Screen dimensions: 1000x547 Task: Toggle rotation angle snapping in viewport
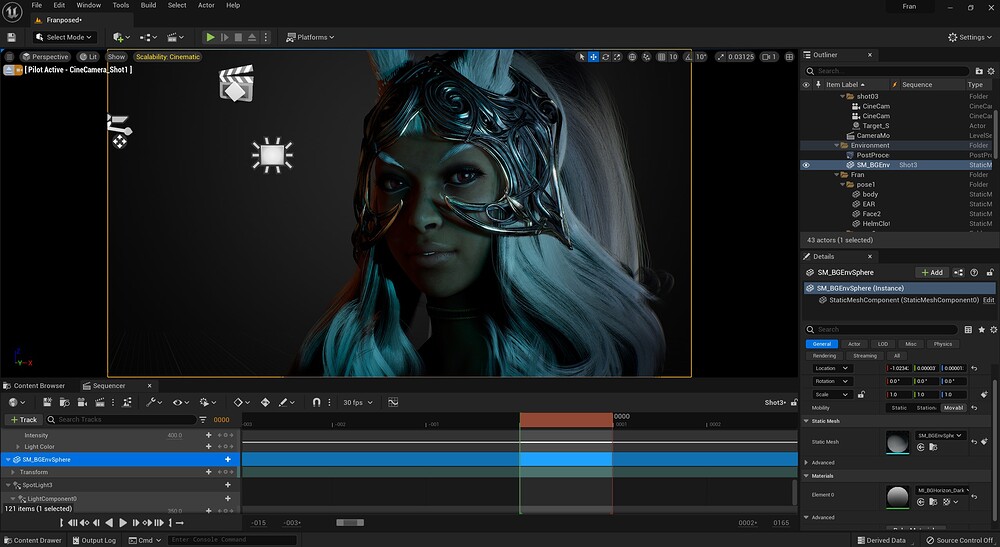coord(688,57)
